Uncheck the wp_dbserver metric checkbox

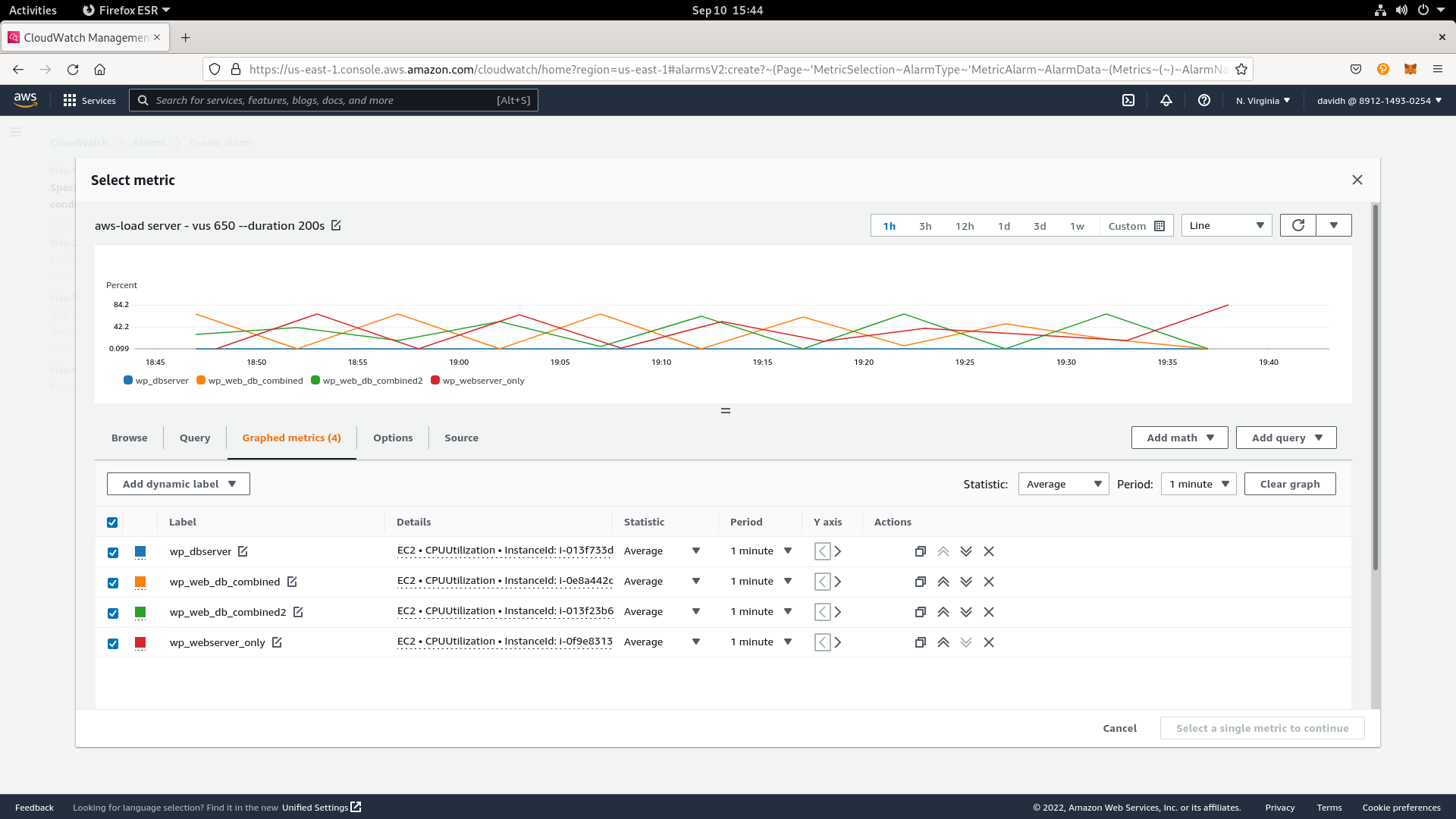click(x=113, y=552)
